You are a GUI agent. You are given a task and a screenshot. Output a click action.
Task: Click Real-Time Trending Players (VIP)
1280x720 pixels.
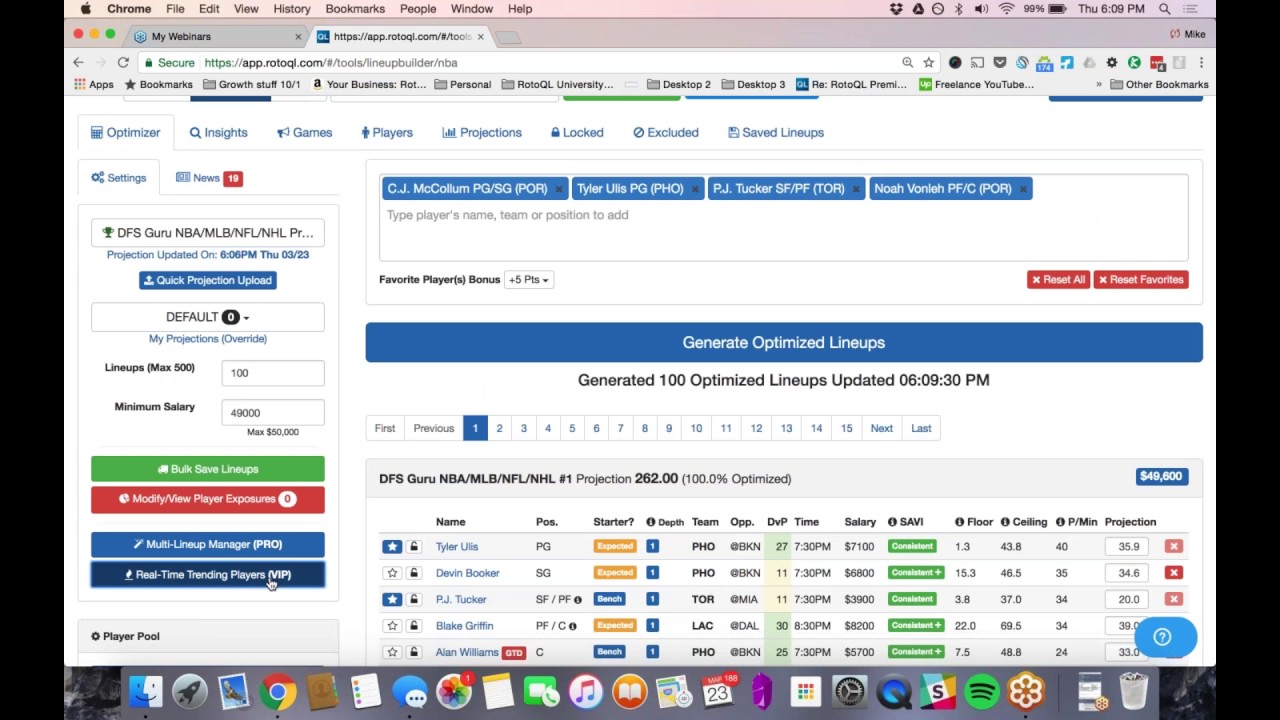point(208,575)
